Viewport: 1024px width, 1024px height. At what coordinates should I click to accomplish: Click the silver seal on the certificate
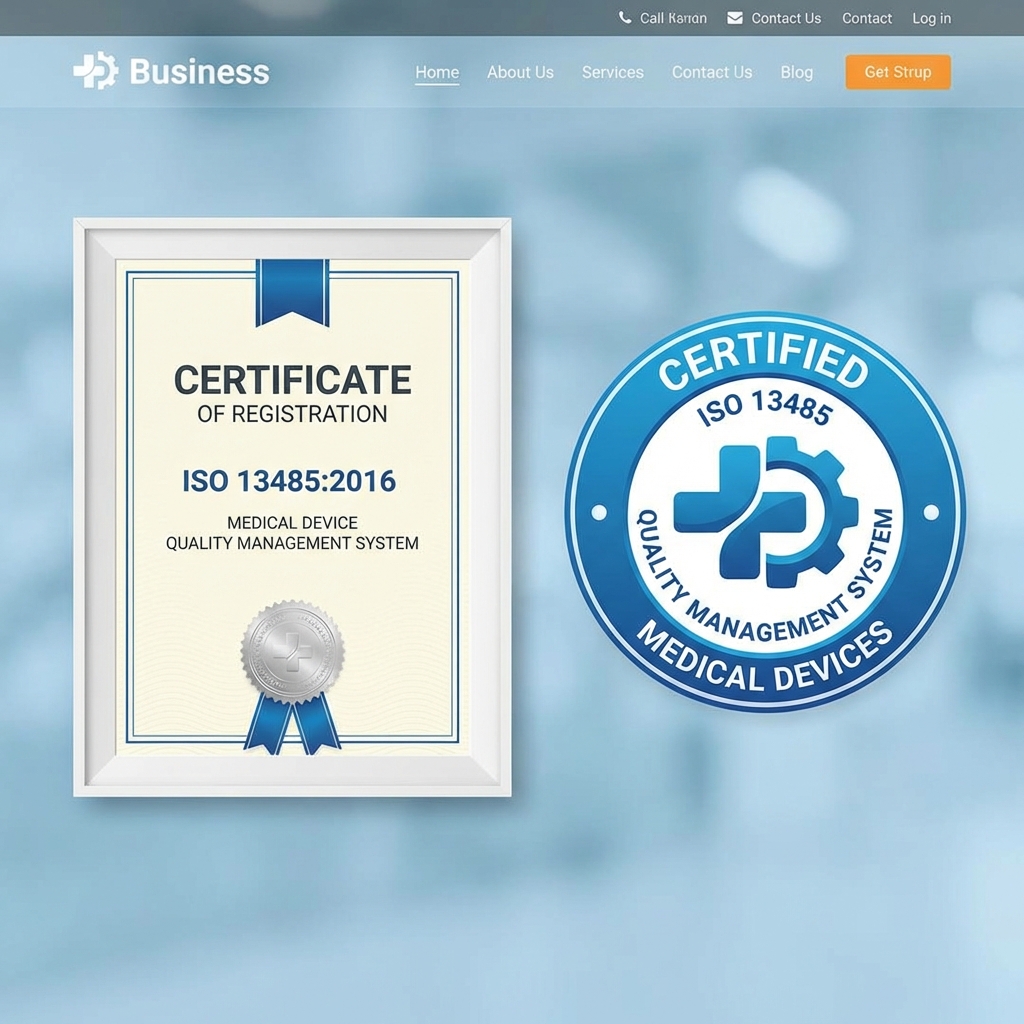293,652
